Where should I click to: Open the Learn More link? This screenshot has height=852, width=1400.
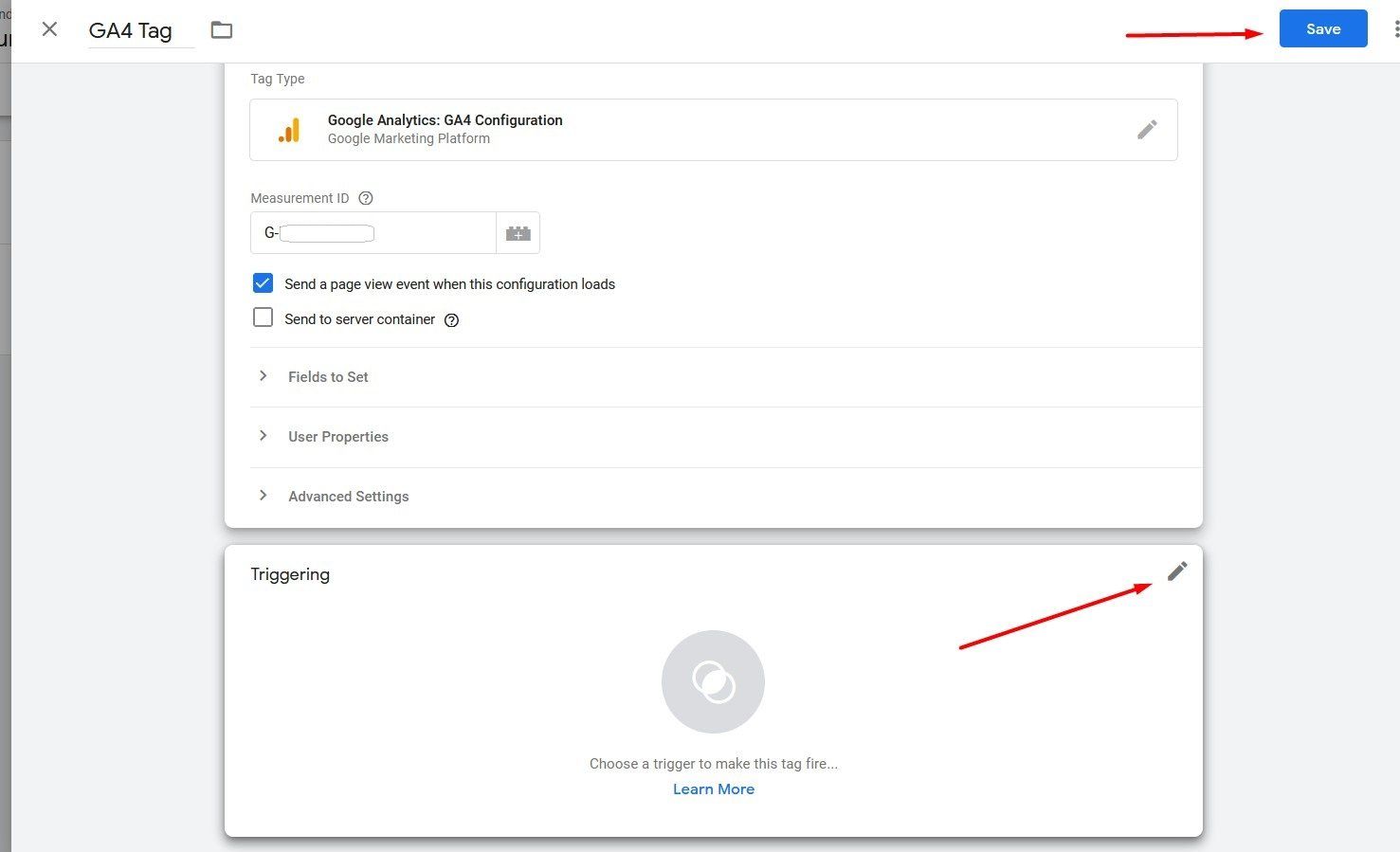coord(714,789)
